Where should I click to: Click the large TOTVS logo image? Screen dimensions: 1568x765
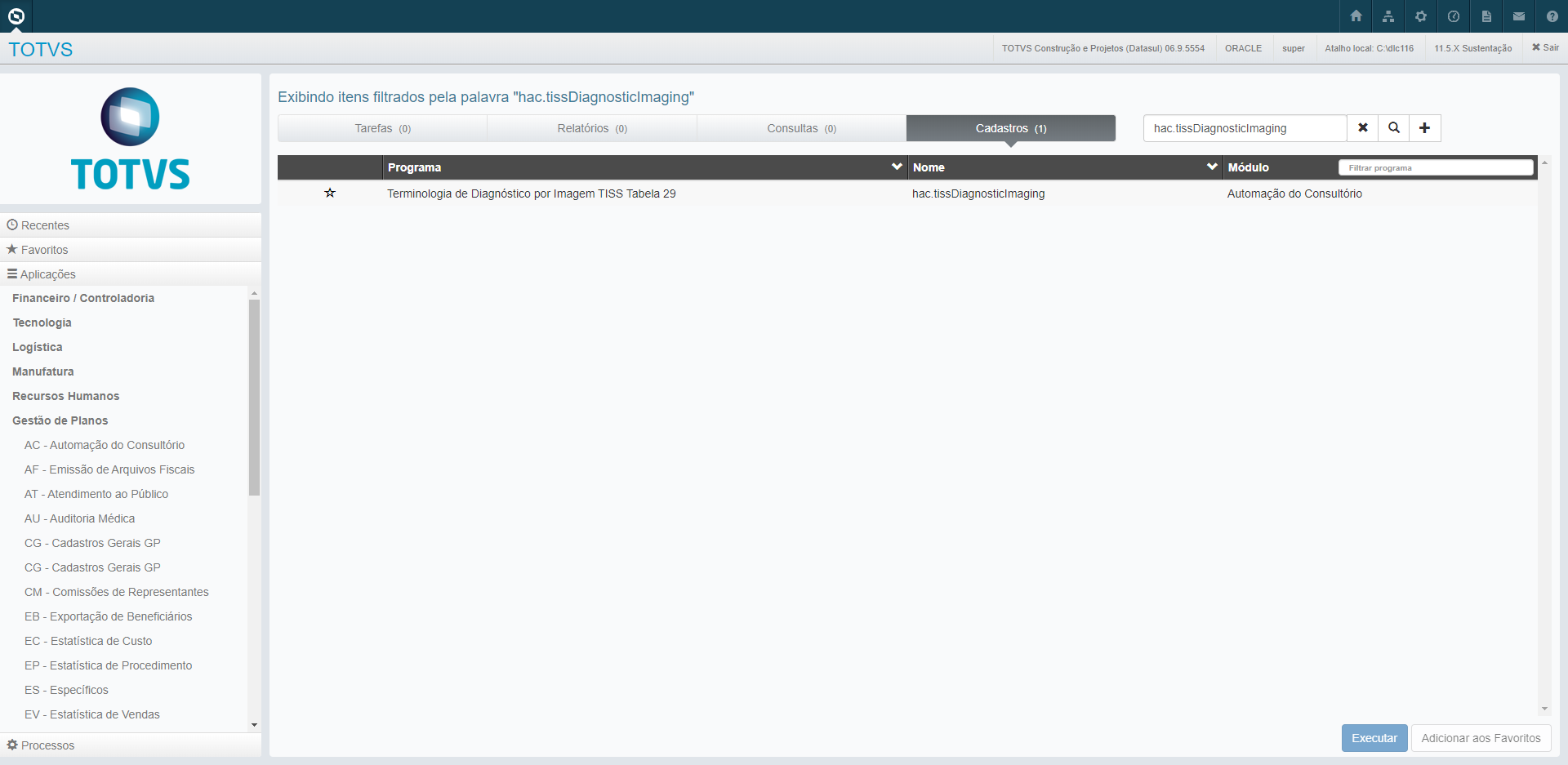(131, 139)
